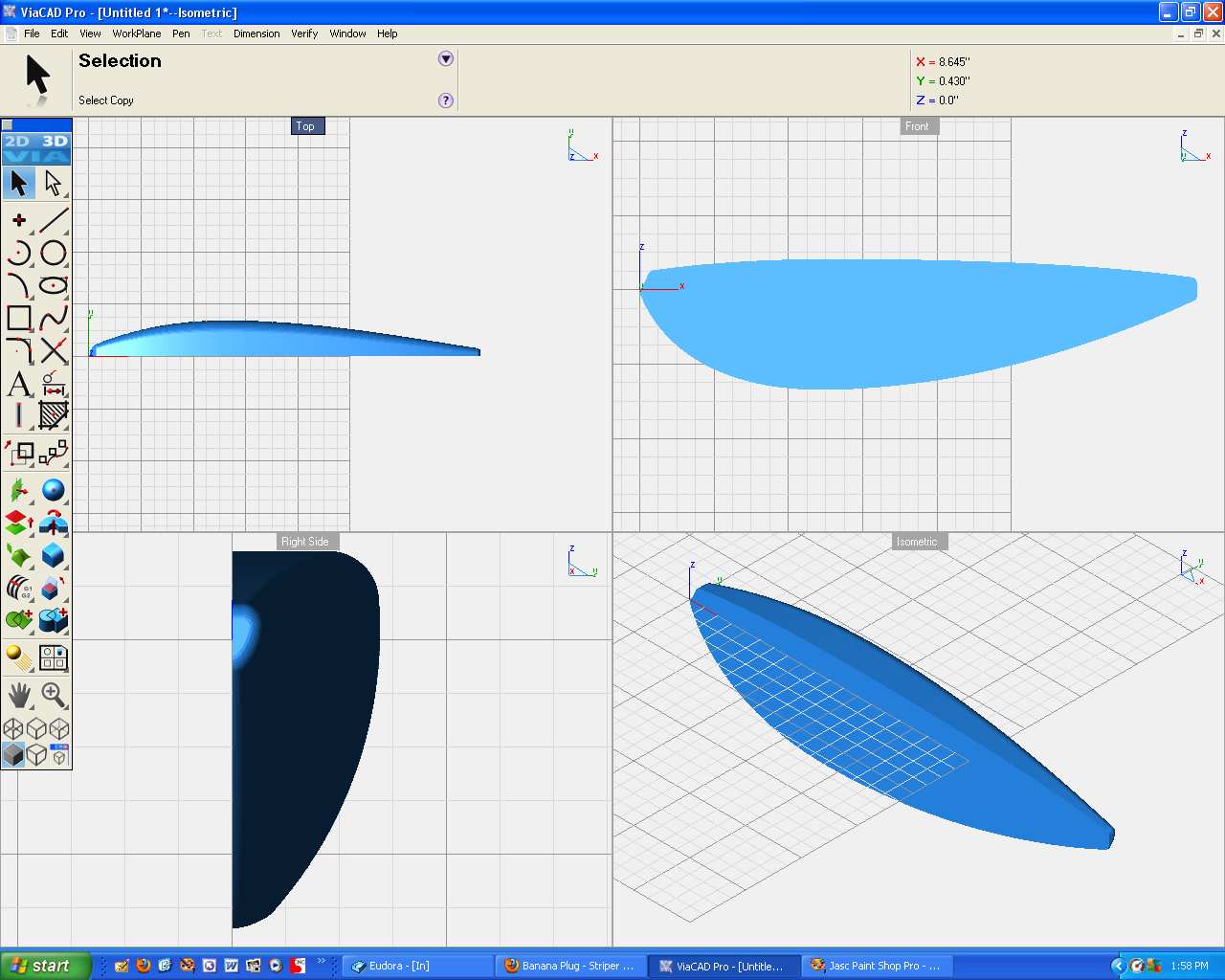Viewport: 1225px width, 980px height.
Task: Switch to wireframe cube display mode
Action: [x=36, y=755]
